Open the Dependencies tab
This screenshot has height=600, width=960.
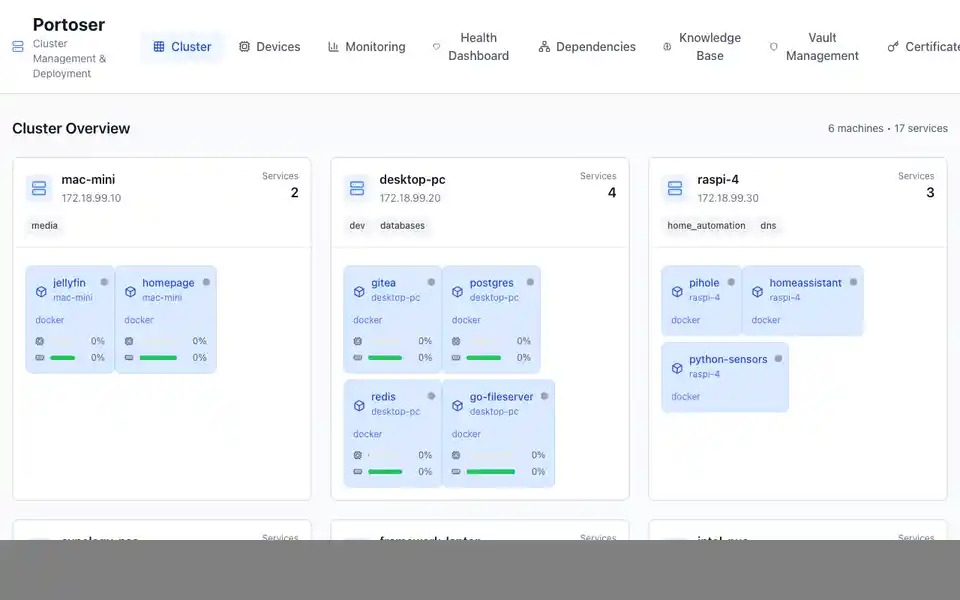coord(587,47)
